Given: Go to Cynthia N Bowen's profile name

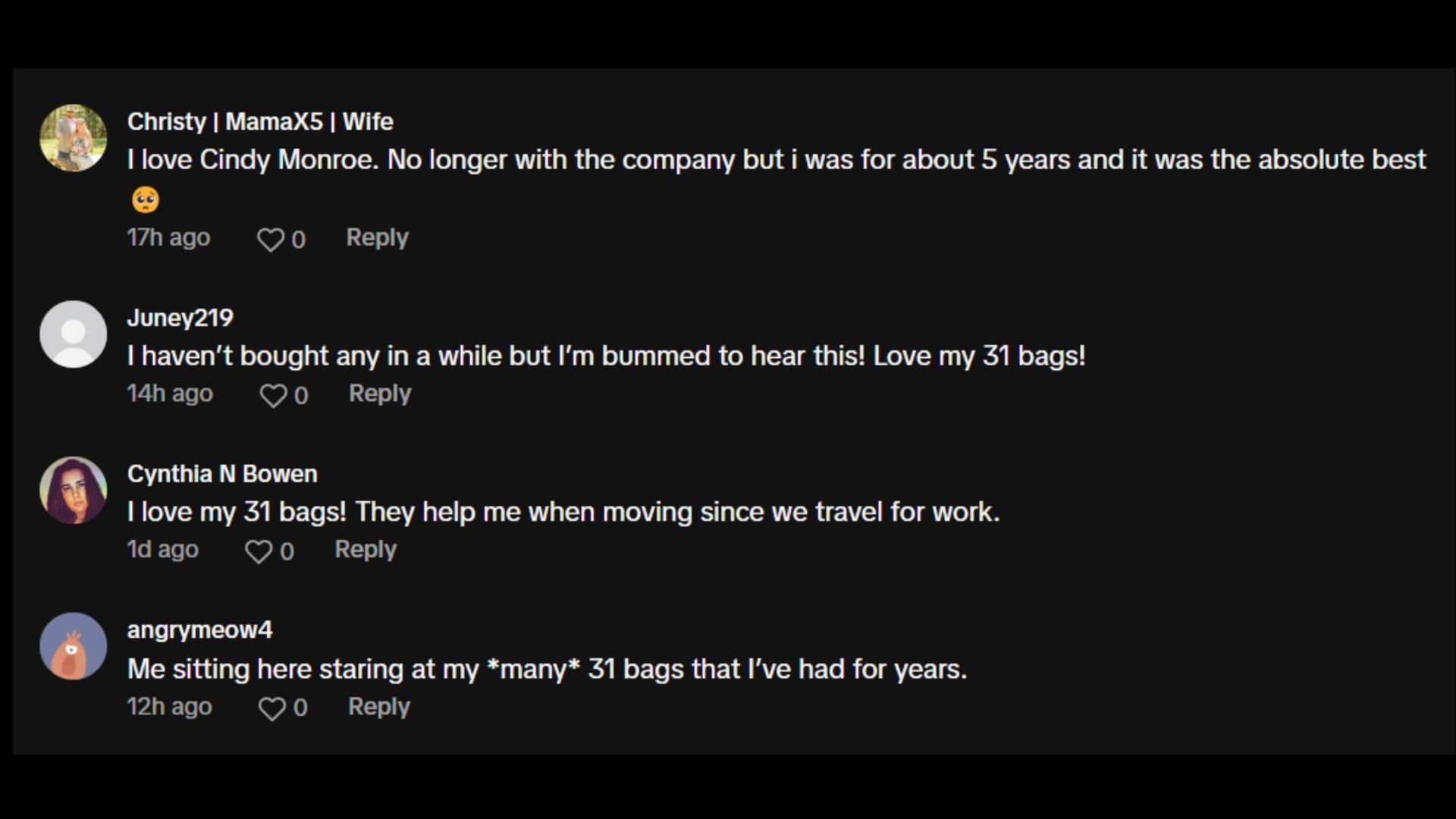Looking at the screenshot, I should [x=222, y=474].
